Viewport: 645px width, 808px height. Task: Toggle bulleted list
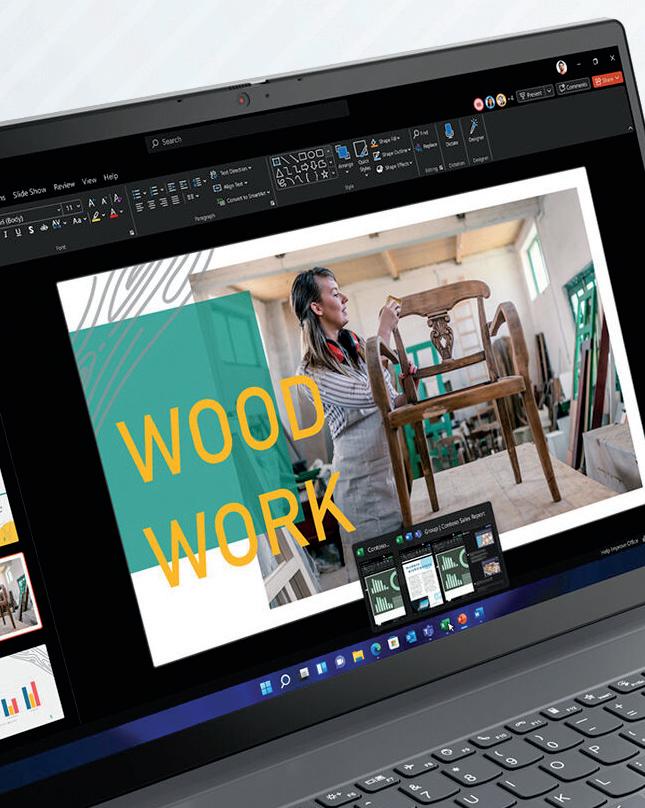[x=138, y=194]
